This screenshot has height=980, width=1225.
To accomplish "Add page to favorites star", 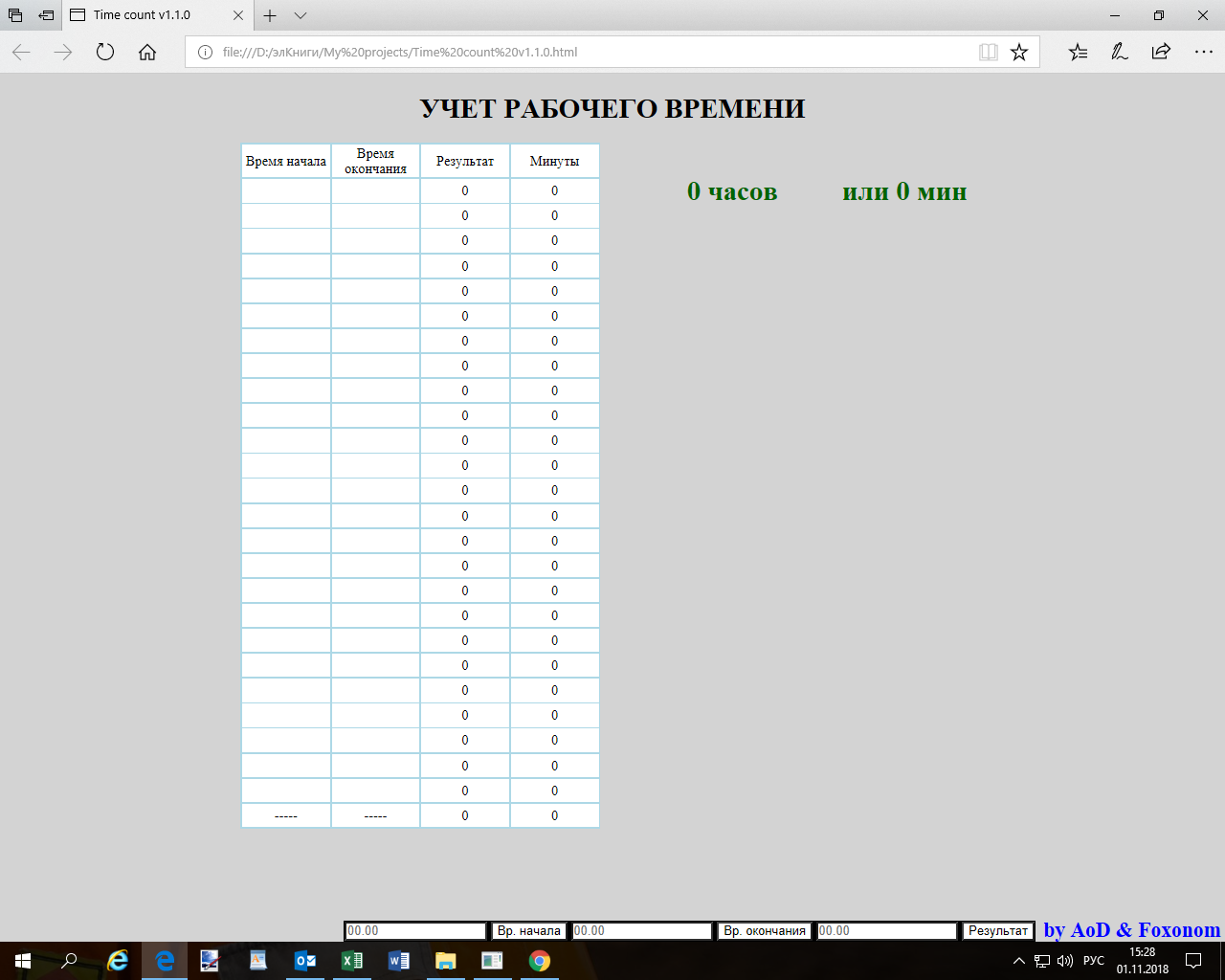I will [x=1019, y=53].
